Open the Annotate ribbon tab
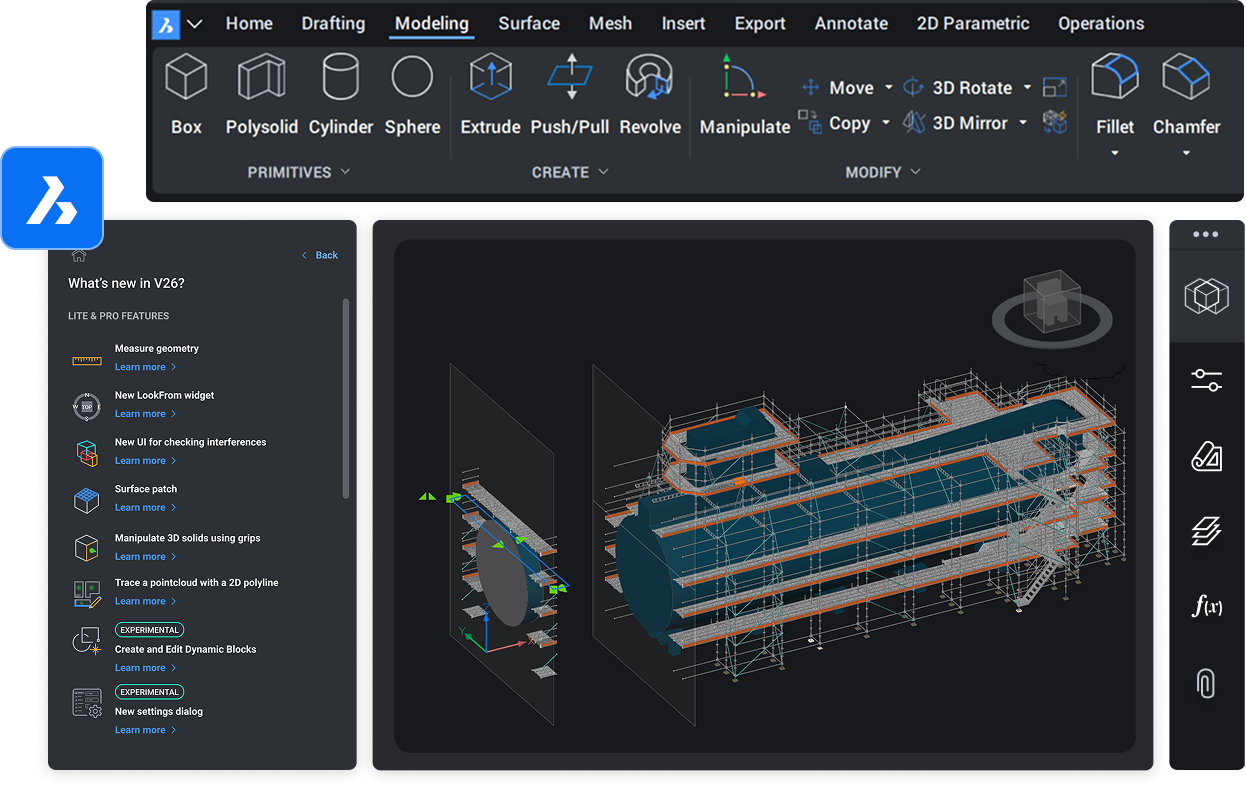 [x=851, y=23]
